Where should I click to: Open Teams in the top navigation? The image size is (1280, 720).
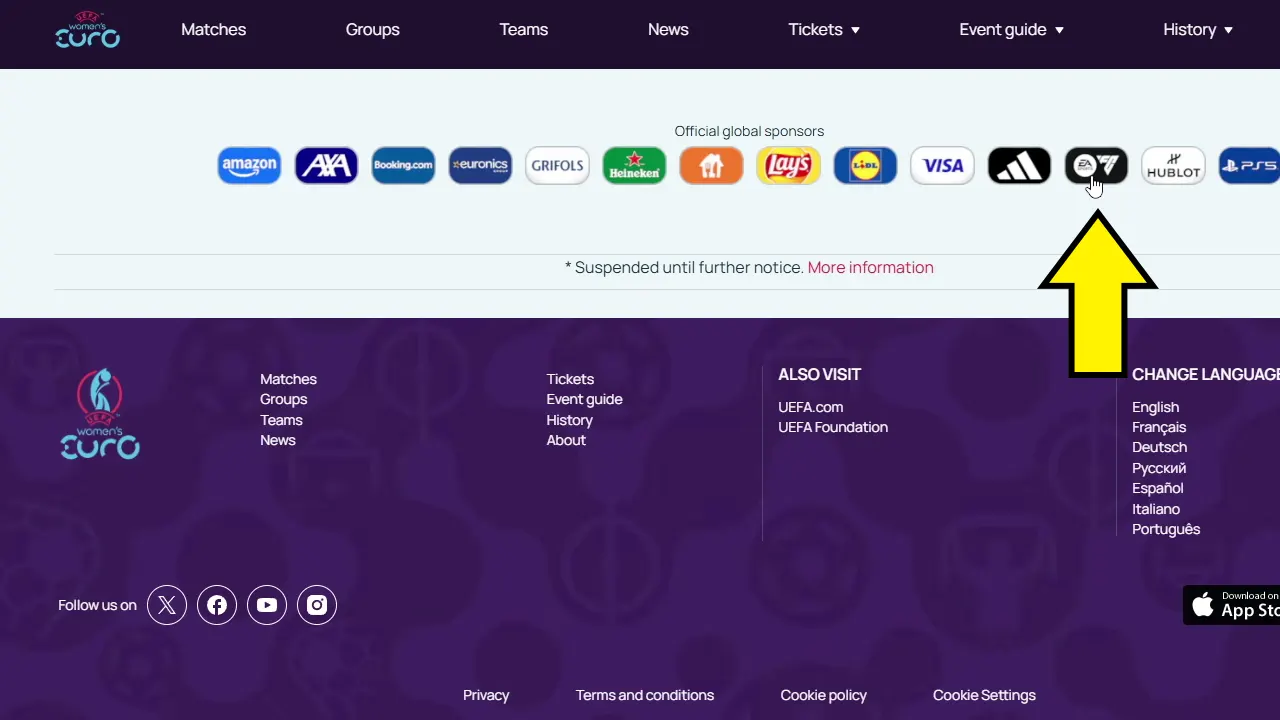(x=524, y=30)
